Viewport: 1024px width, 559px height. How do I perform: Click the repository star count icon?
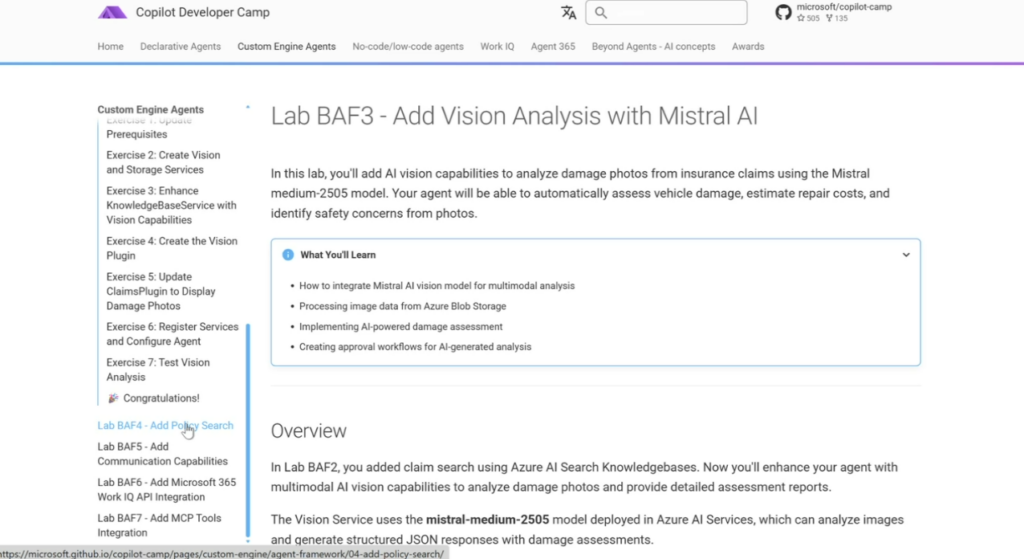coord(801,18)
